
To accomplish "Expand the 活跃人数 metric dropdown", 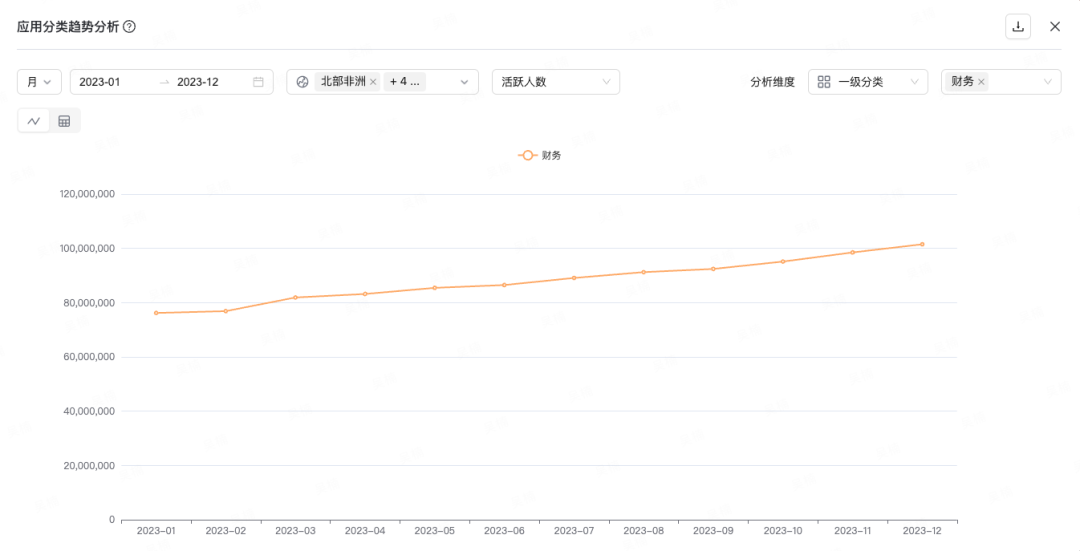I will 555,82.
